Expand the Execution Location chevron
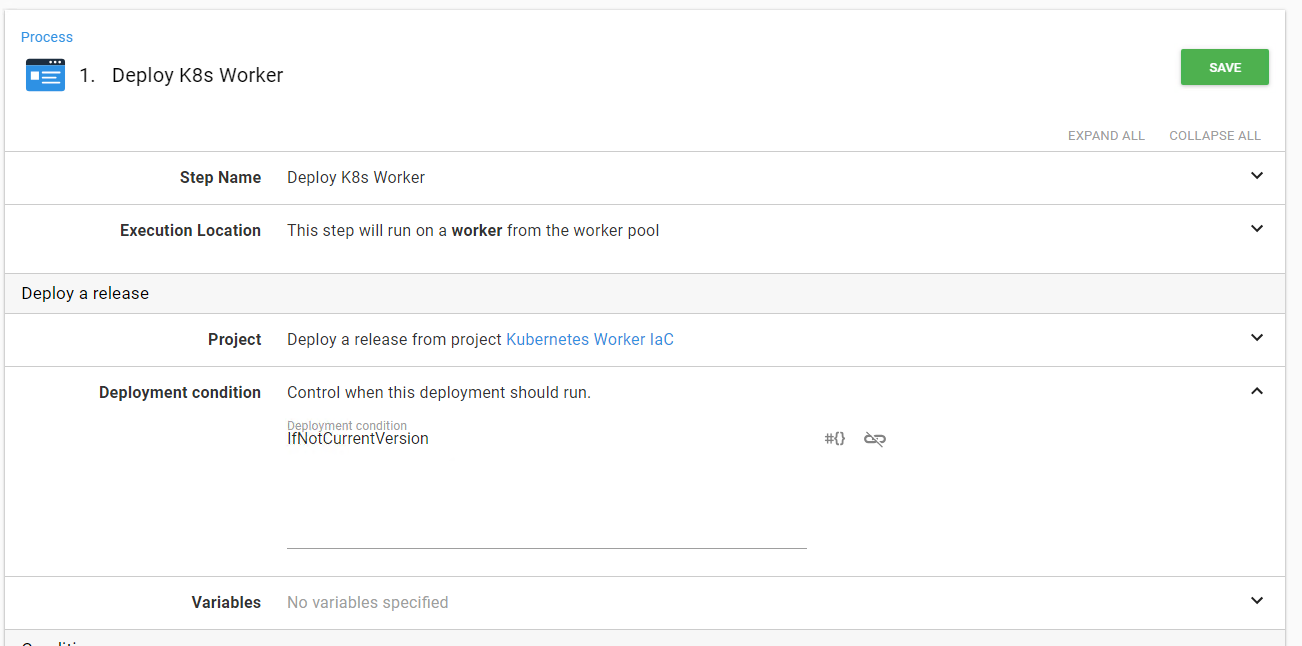 [1257, 229]
